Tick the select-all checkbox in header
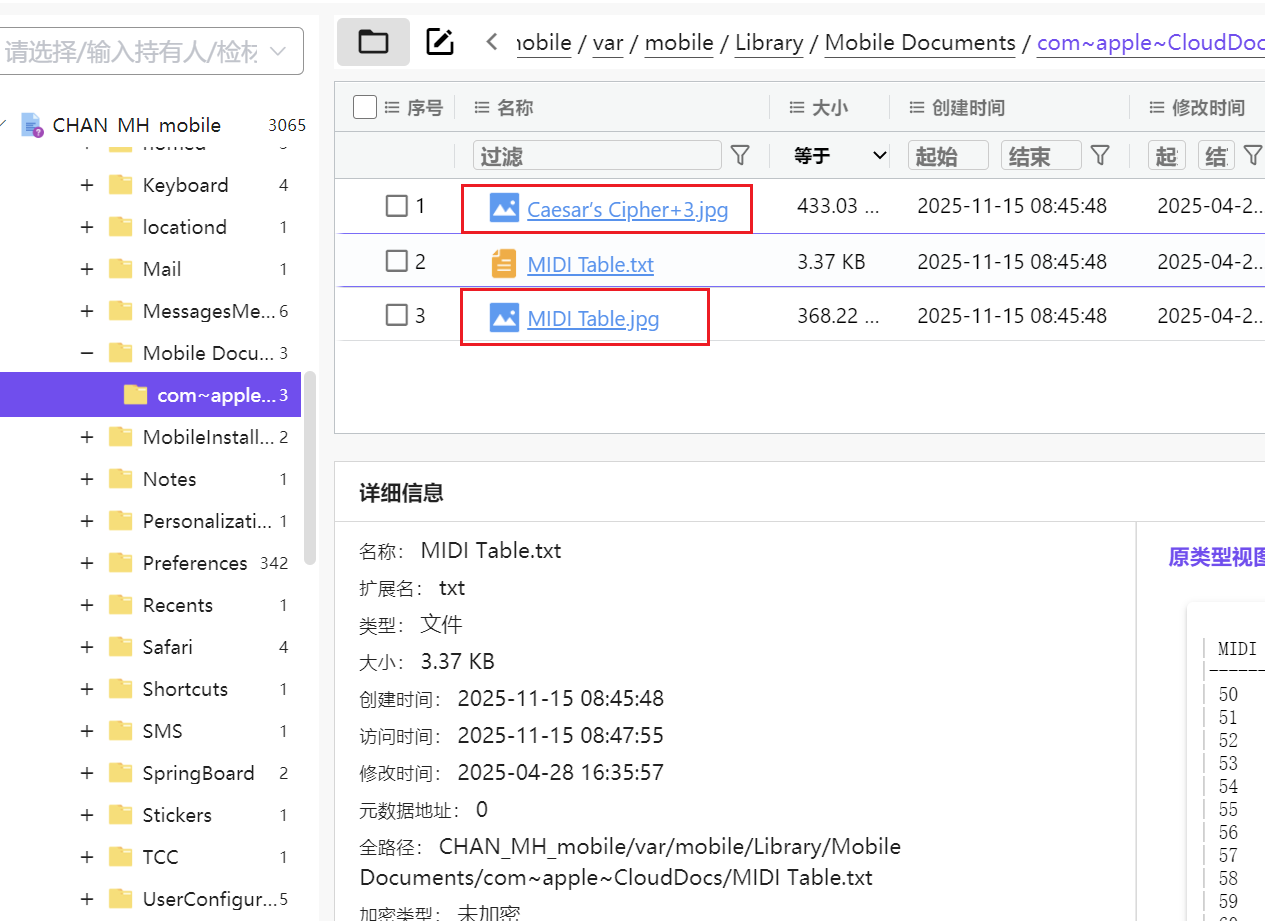 [x=365, y=107]
